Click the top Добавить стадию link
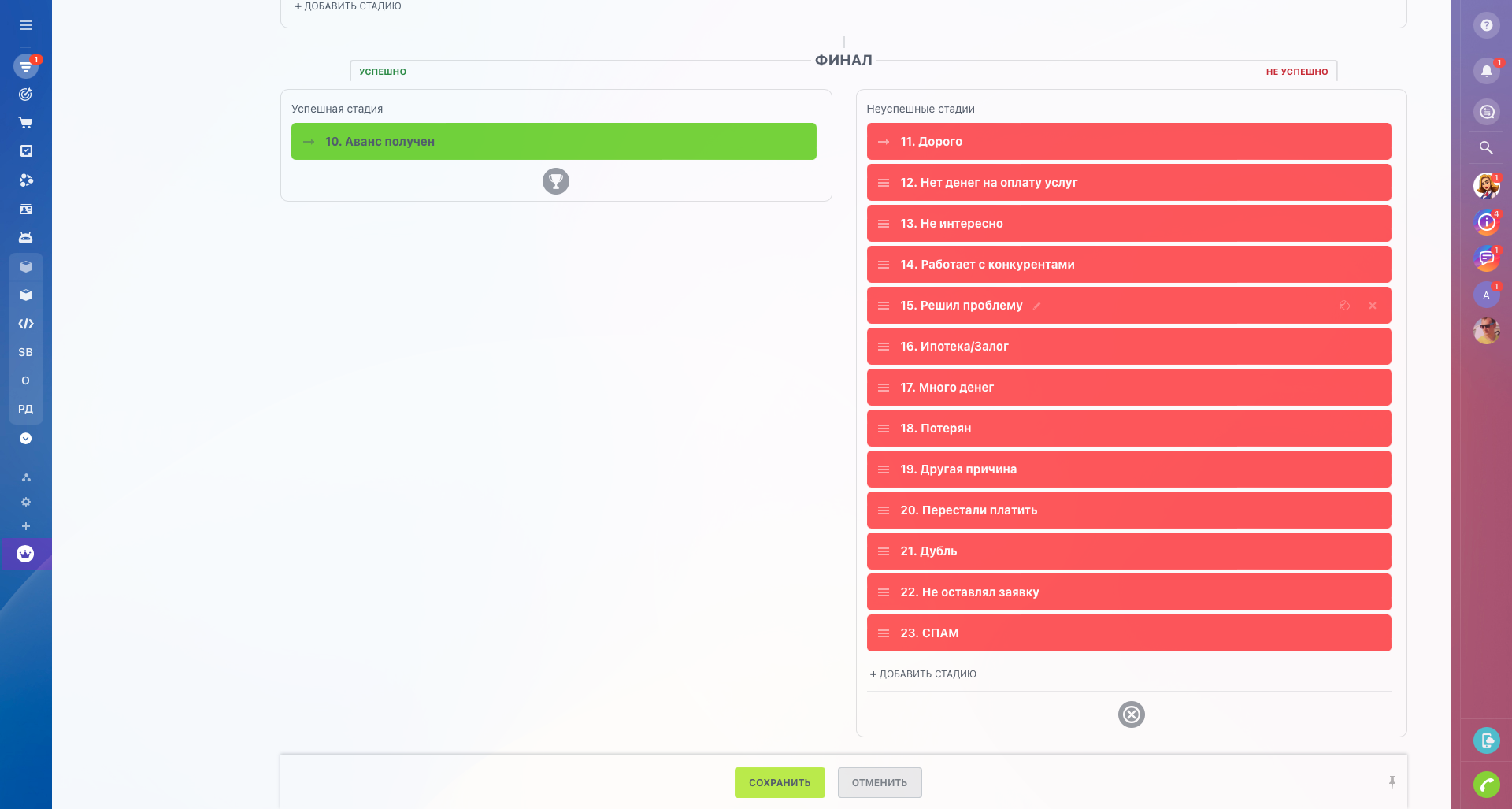 coord(348,6)
